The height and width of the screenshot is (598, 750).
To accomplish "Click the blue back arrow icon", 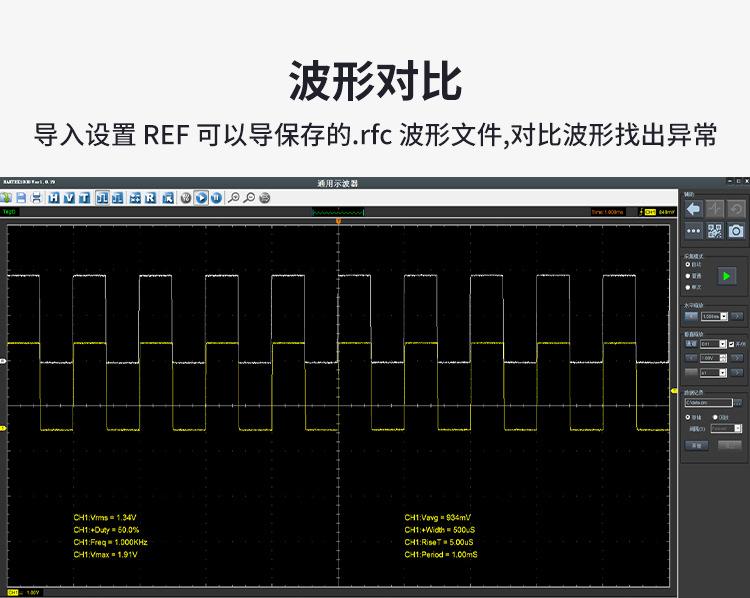I will point(692,208).
